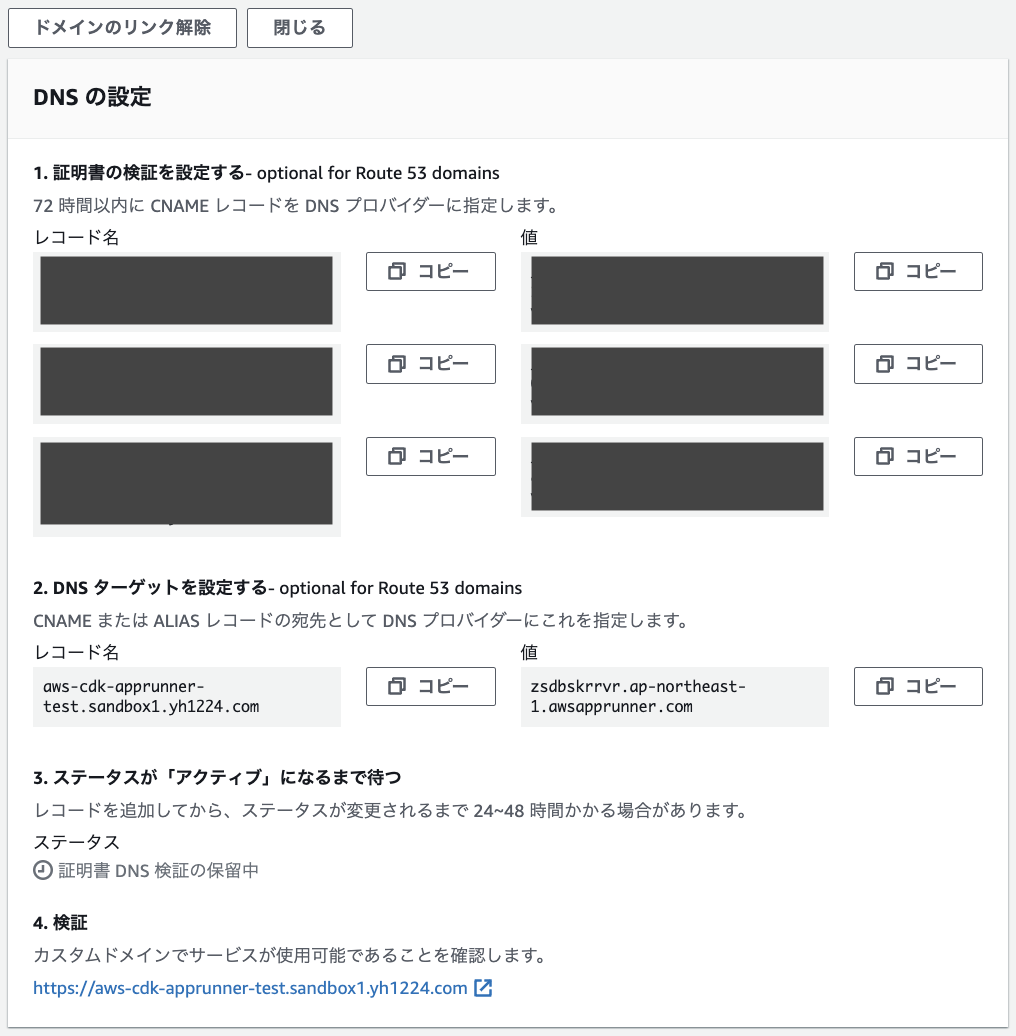Click the third redacted record name box
Screen dimensions: 1016x1036
tap(186, 482)
